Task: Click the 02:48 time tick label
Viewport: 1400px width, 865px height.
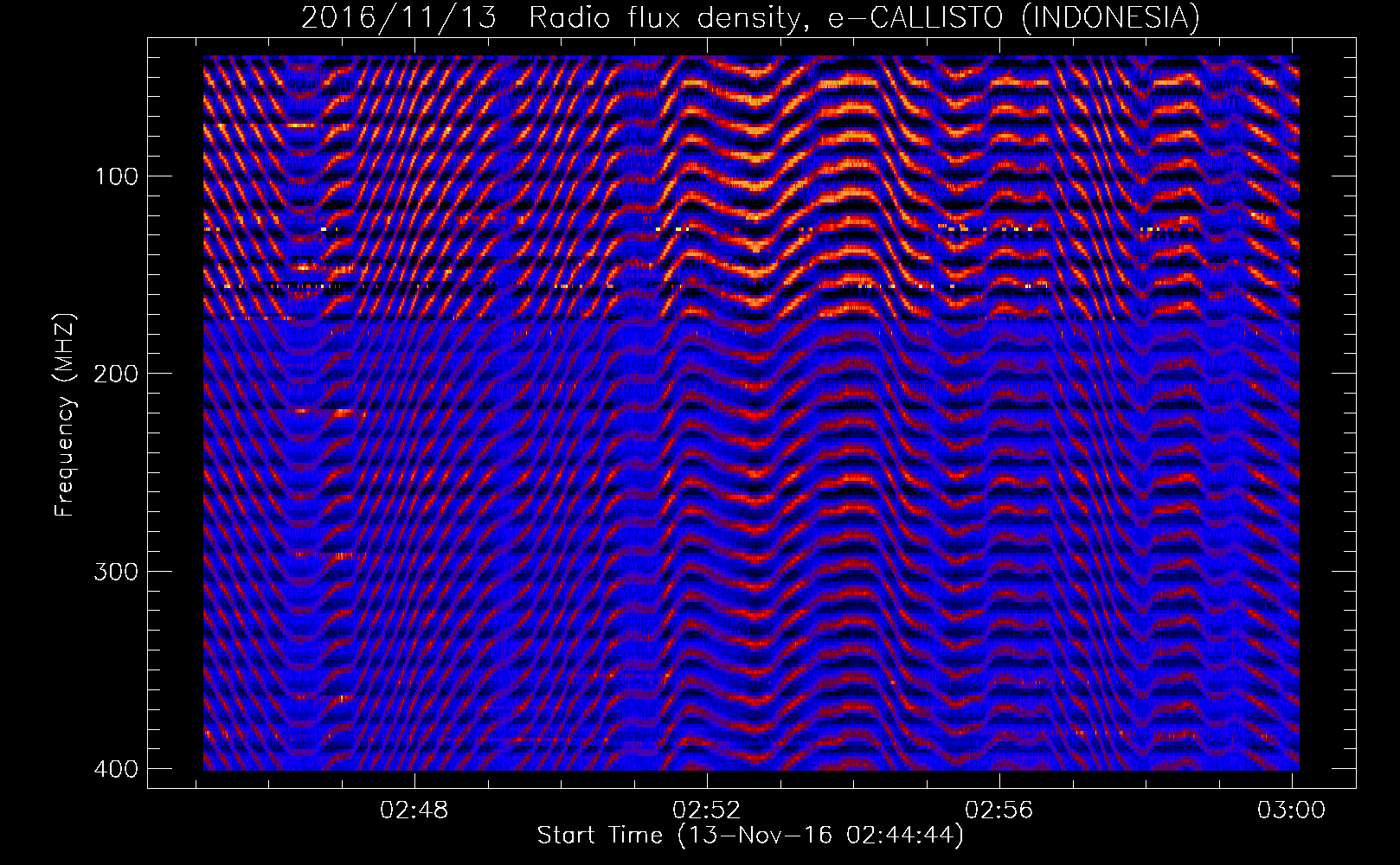Action: (414, 811)
